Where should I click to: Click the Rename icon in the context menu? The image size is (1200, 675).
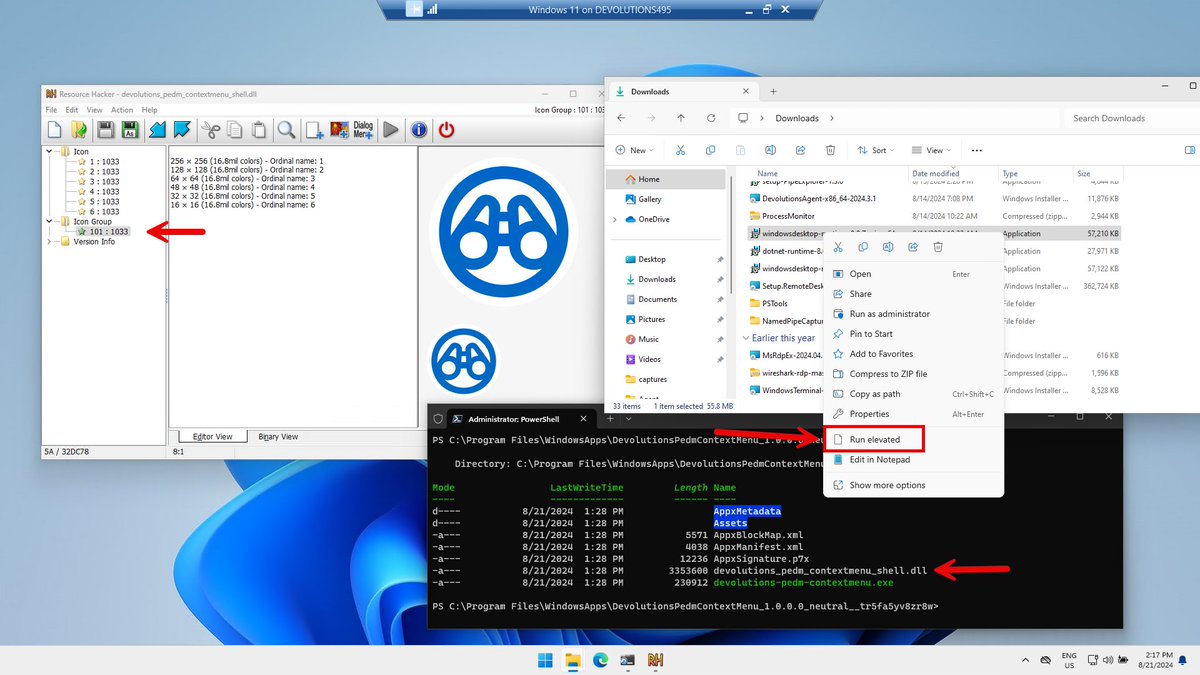pos(888,247)
